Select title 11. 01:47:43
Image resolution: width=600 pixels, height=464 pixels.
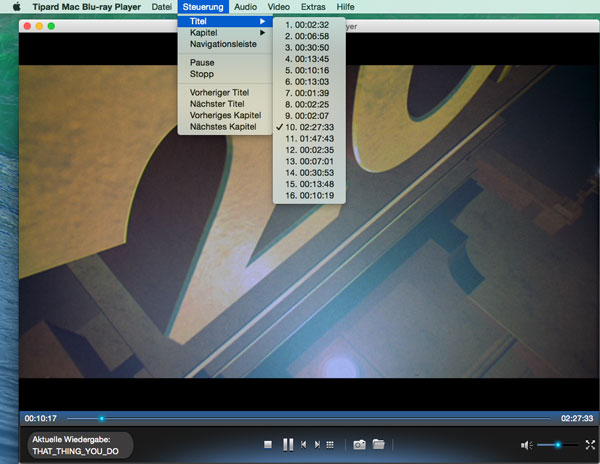(309, 139)
